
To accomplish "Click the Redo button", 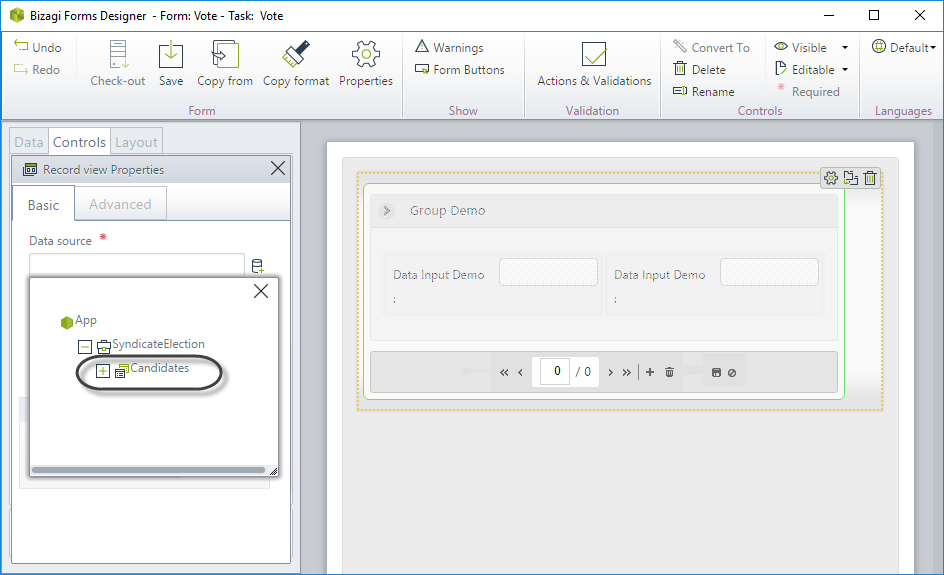I will coord(37,70).
